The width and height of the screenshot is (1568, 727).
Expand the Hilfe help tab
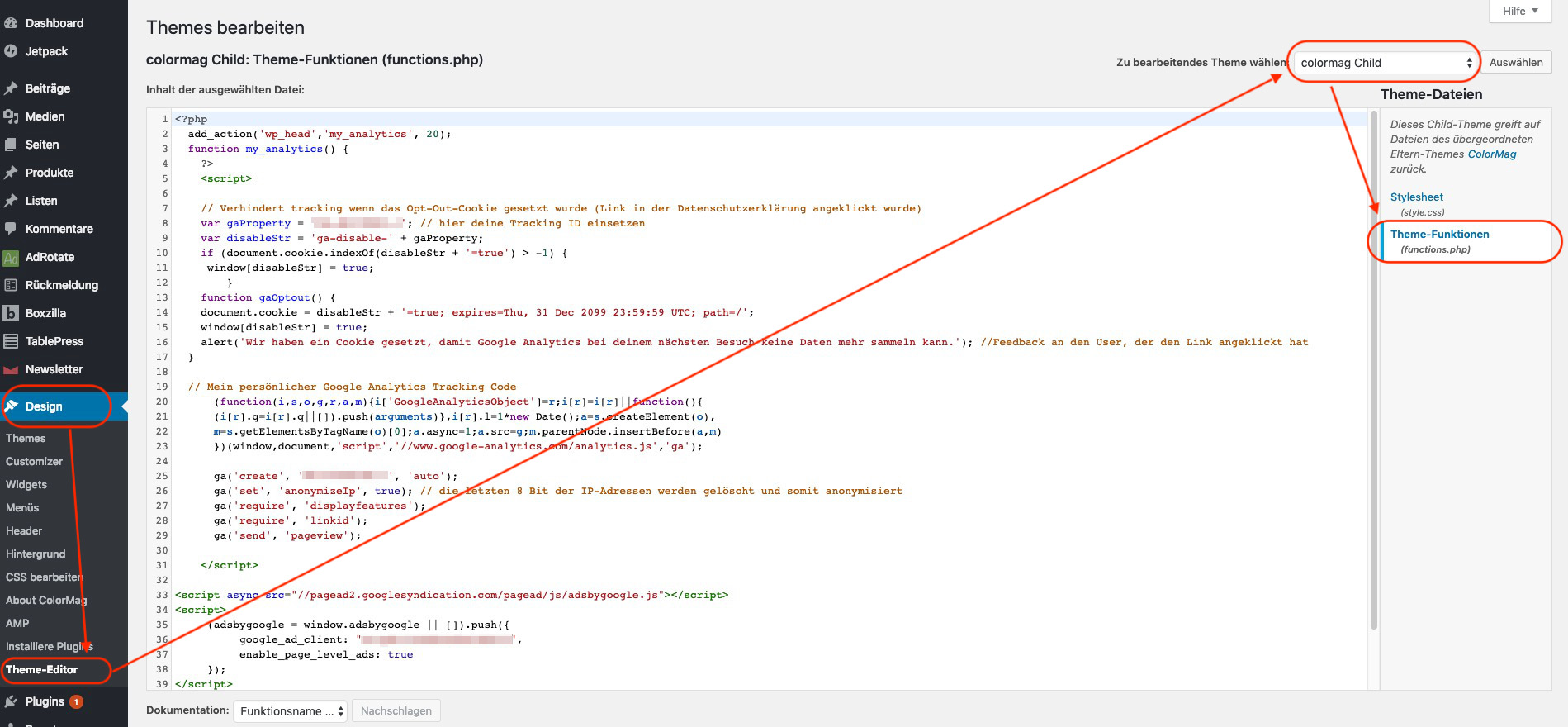(1519, 11)
